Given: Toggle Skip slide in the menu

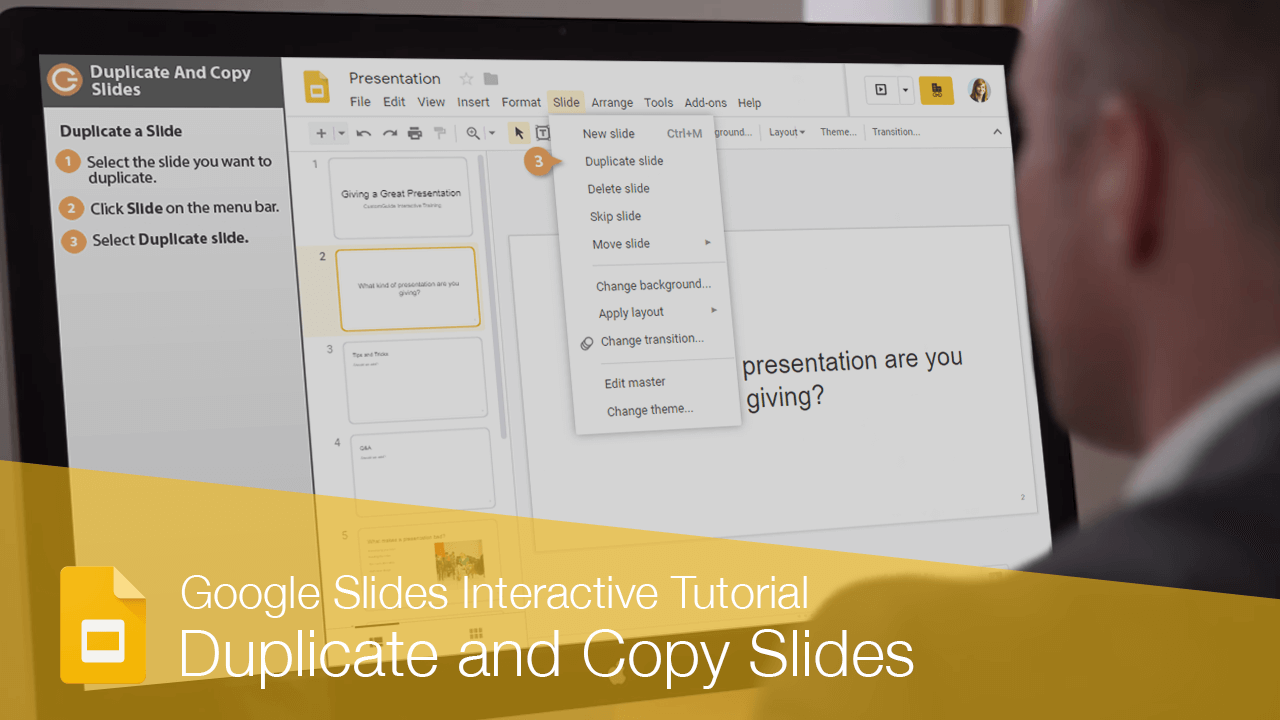Looking at the screenshot, I should 614,216.
